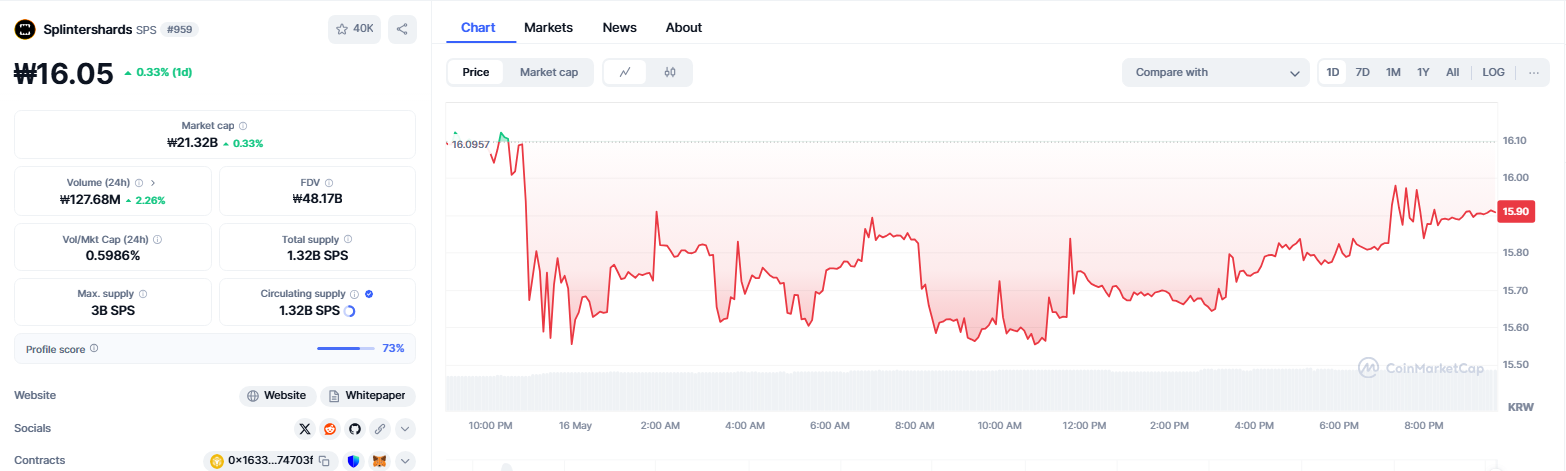Click the chain link social icon

click(379, 429)
